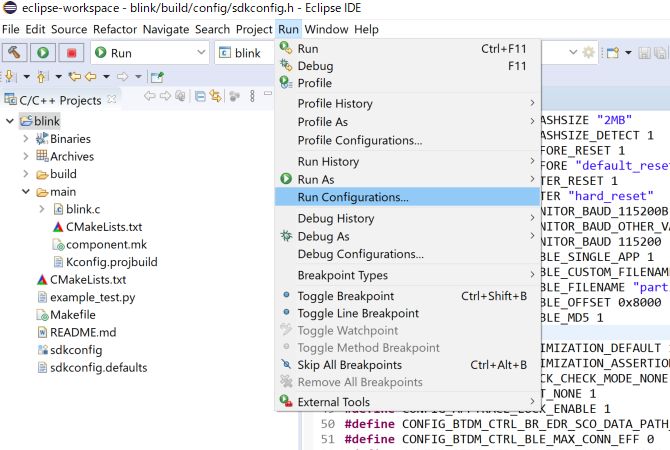The image size is (670, 450).
Task: Choose Toggle Line Breakpoint entry
Action: point(408,313)
